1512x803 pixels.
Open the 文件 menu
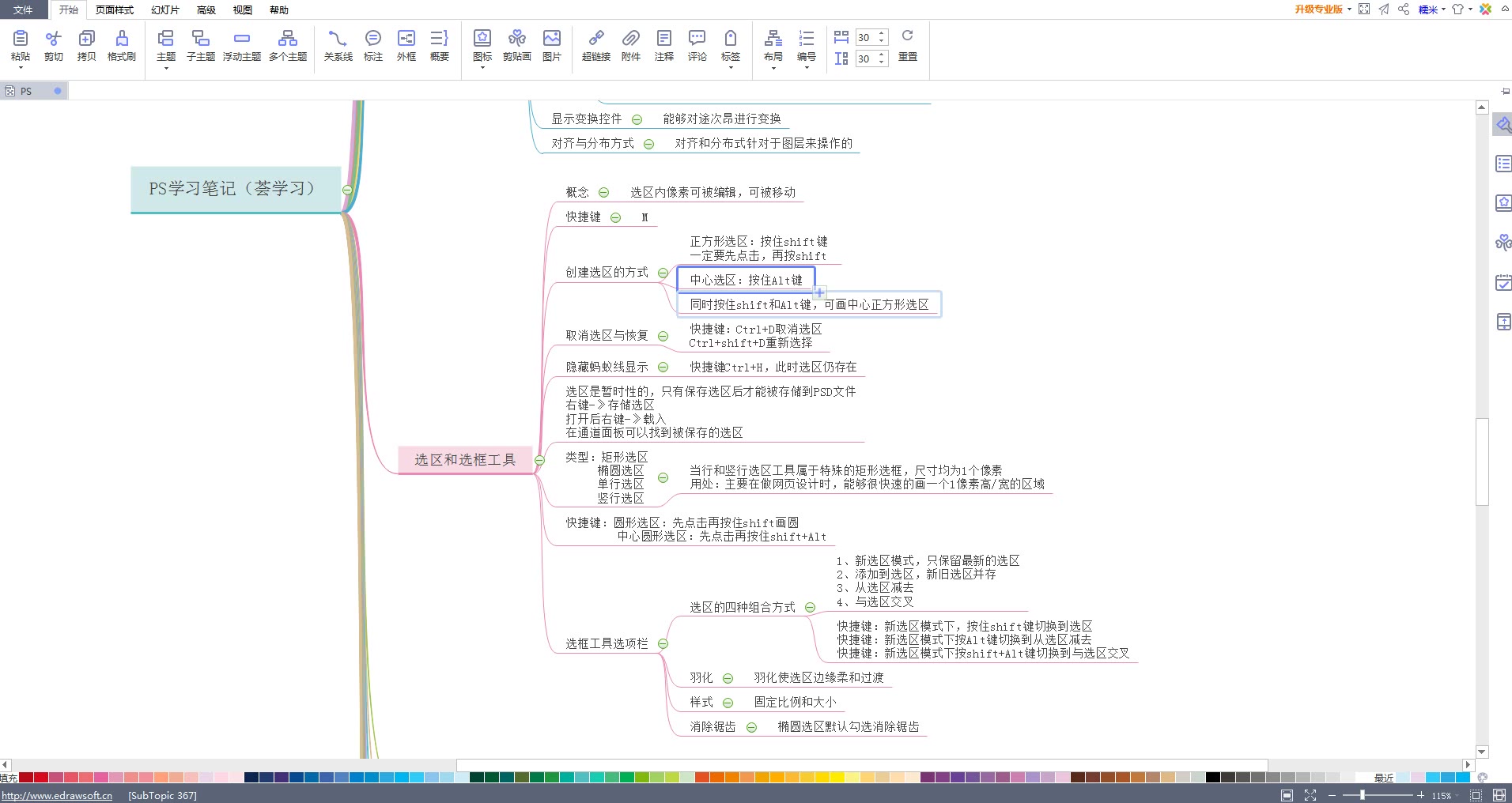pos(23,9)
